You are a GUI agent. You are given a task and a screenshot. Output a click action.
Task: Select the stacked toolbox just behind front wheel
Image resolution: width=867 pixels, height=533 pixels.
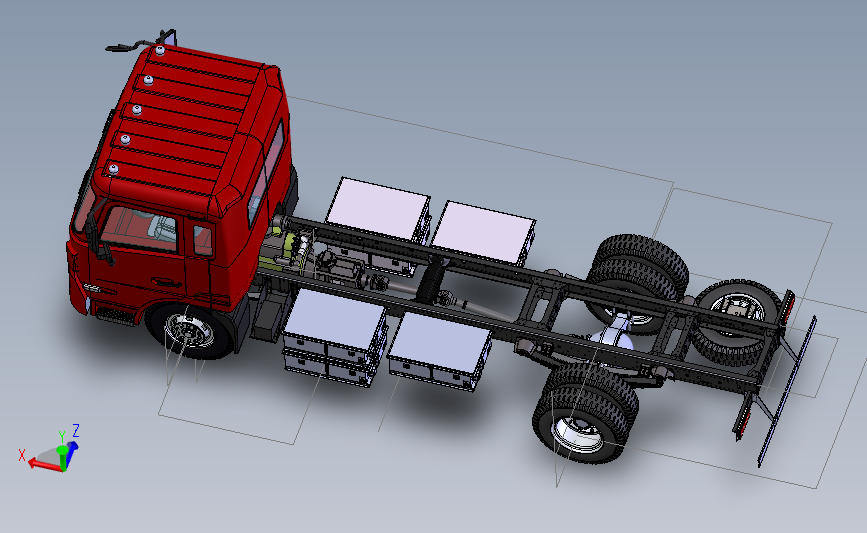coord(335,337)
